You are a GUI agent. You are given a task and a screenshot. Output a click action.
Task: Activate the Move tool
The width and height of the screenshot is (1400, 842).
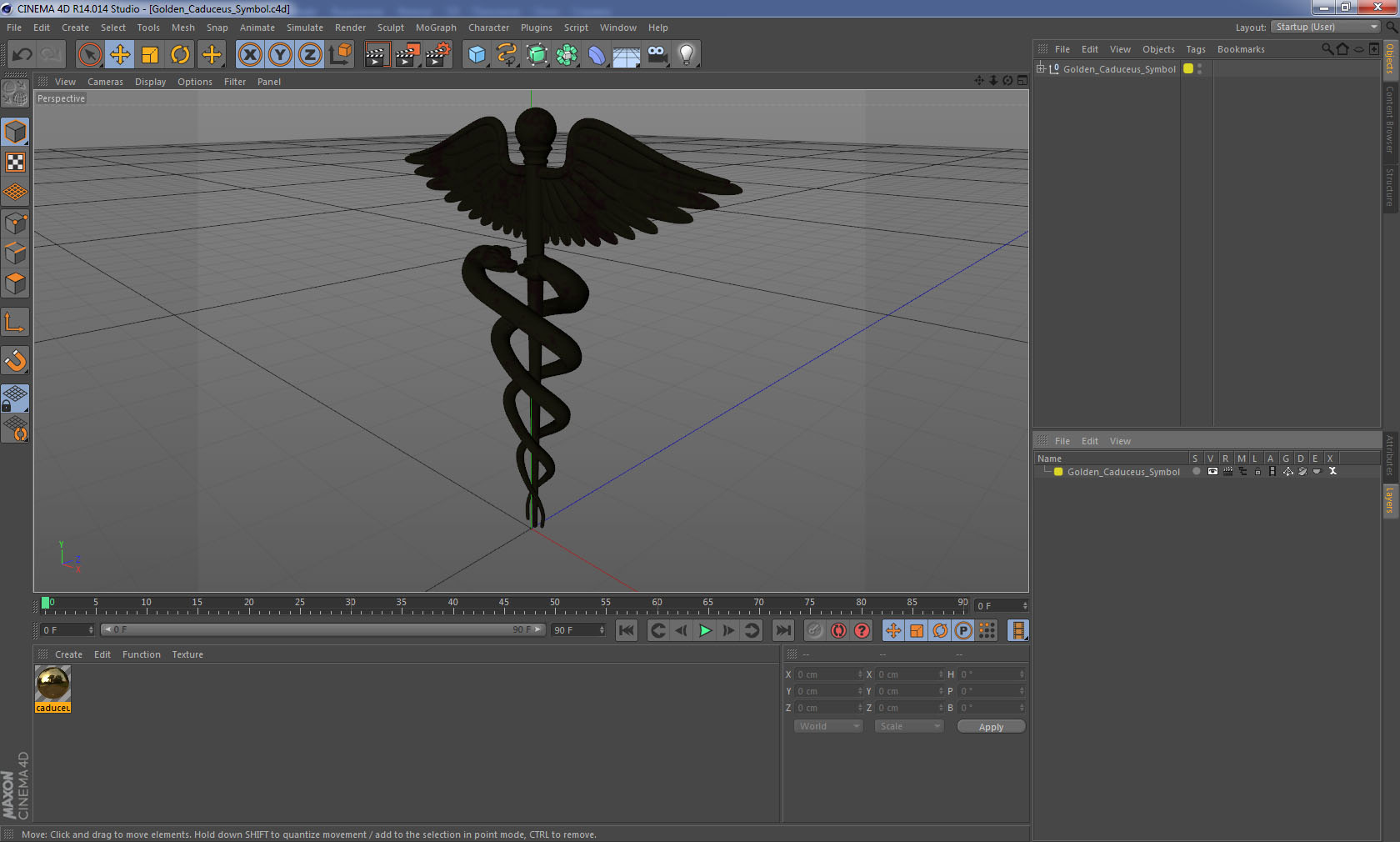tap(120, 55)
